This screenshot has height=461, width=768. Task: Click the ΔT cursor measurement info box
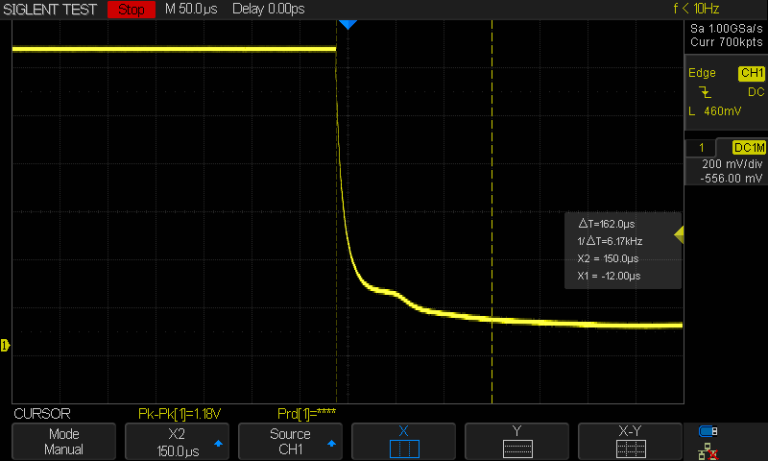[621, 250]
